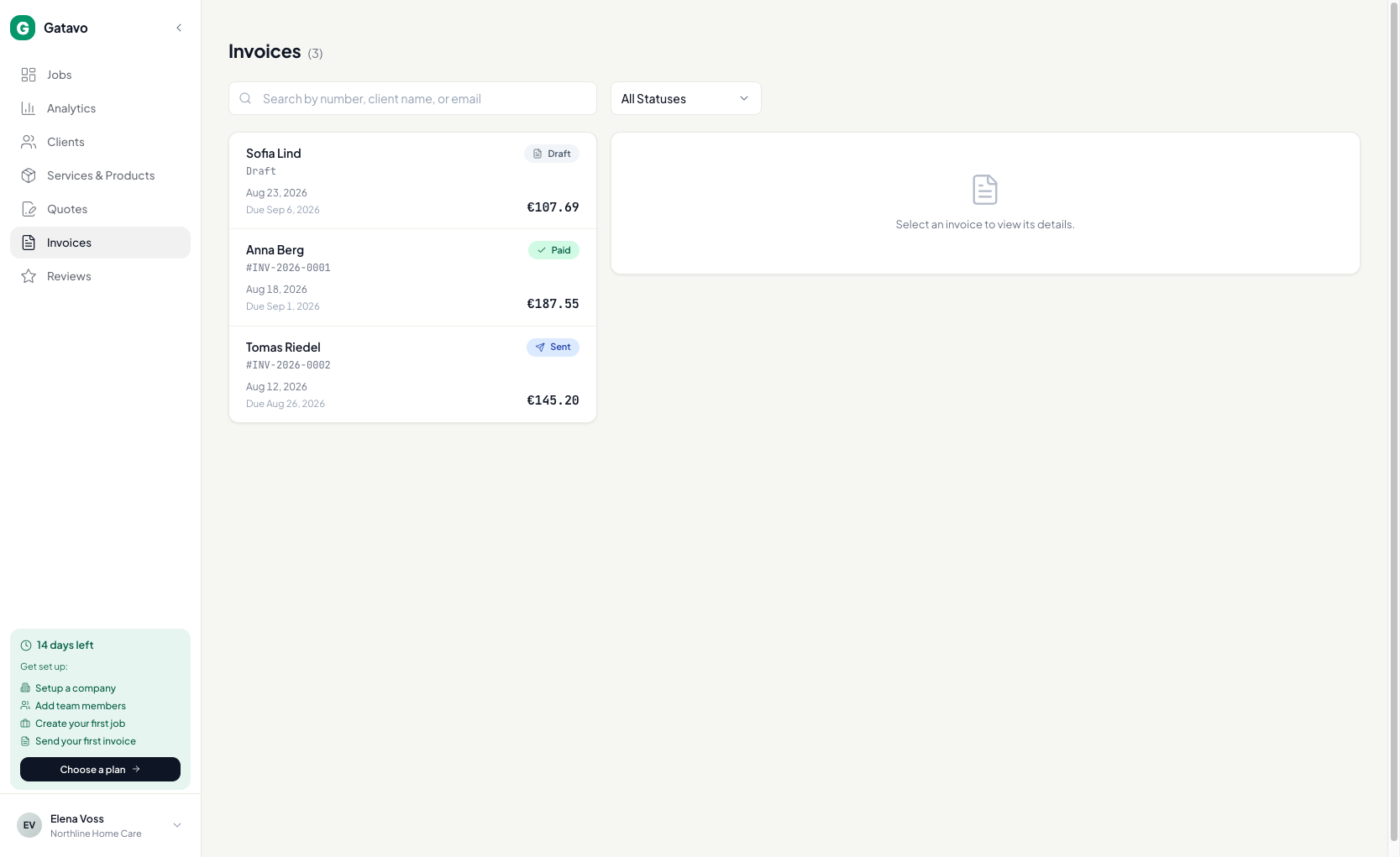Viewport: 1400px width, 857px height.
Task: Focus the invoice search field
Action: (x=412, y=98)
